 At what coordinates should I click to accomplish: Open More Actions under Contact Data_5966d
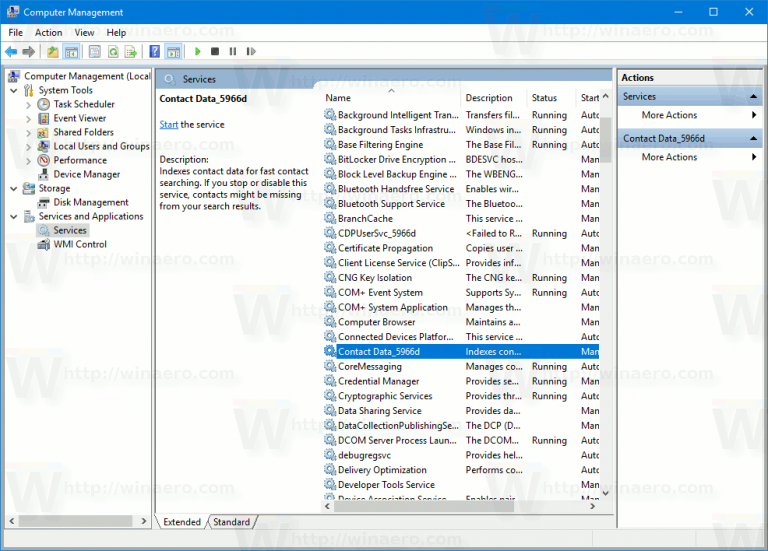click(x=669, y=157)
